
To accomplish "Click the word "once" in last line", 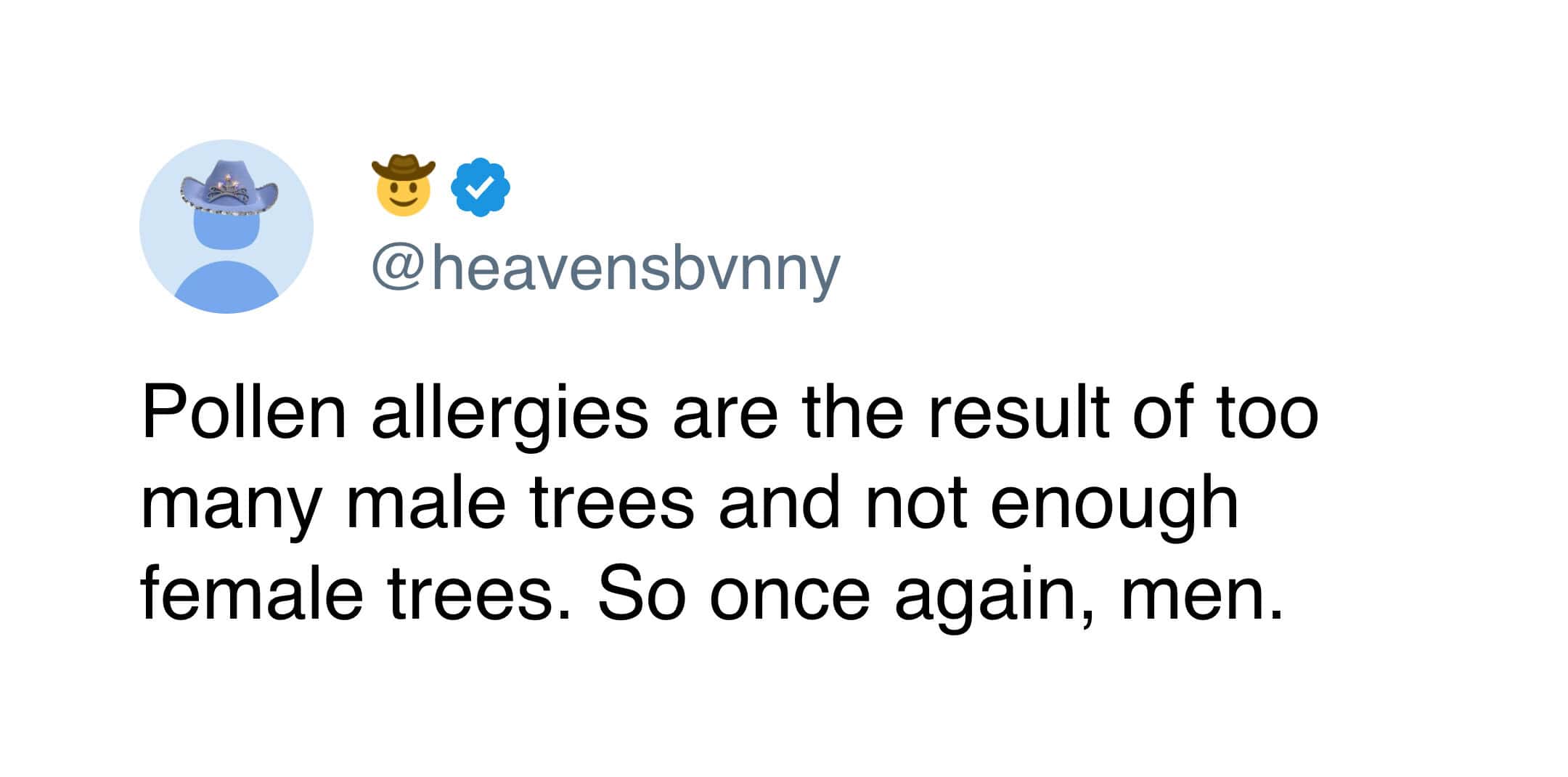I will coord(789,595).
